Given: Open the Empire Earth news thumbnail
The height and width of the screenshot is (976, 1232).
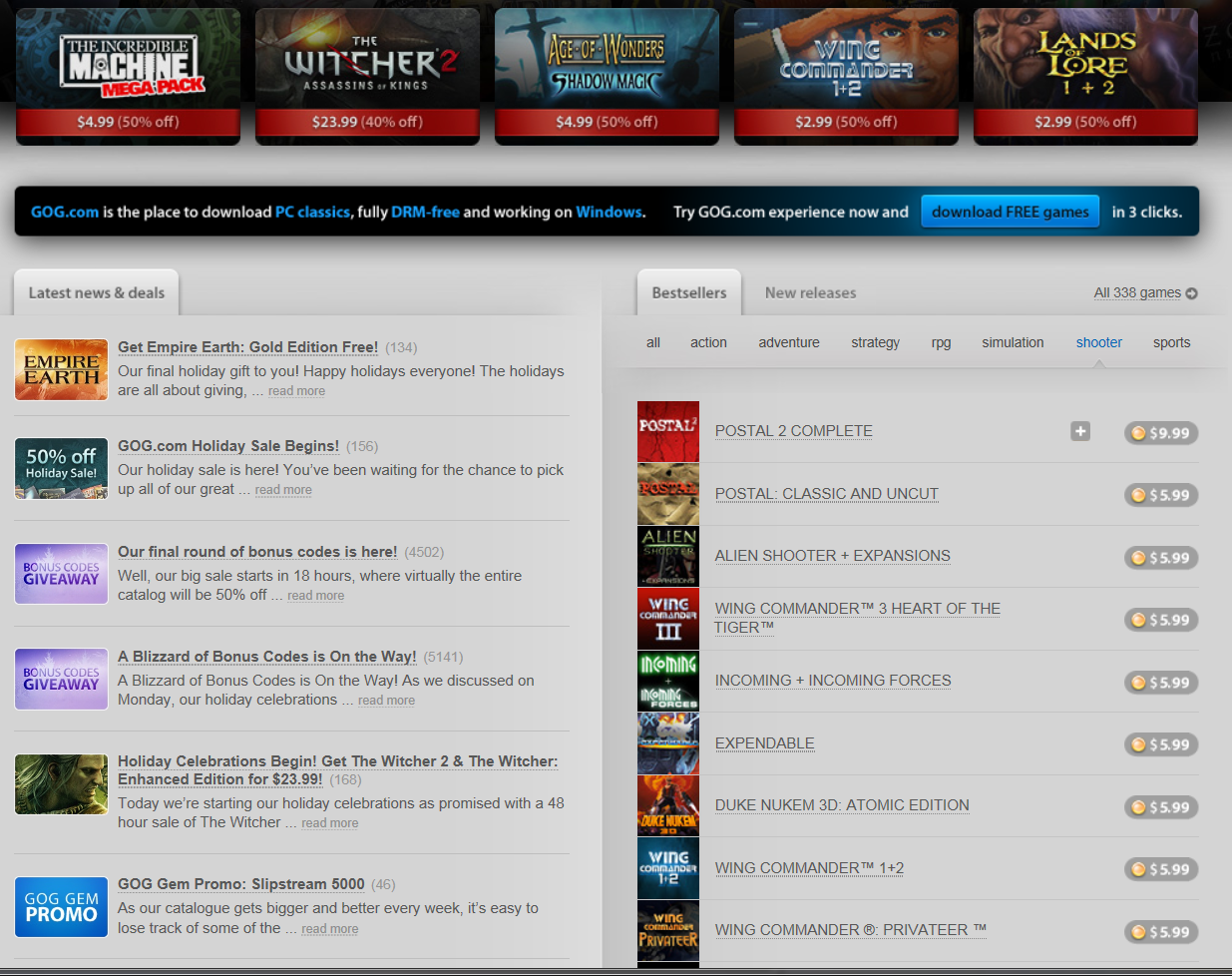Looking at the screenshot, I should point(61,369).
